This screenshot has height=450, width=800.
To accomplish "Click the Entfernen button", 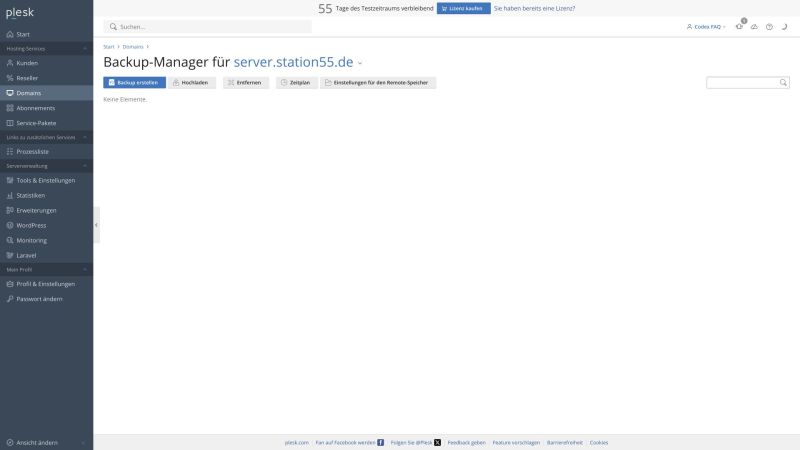I will click(x=246, y=83).
